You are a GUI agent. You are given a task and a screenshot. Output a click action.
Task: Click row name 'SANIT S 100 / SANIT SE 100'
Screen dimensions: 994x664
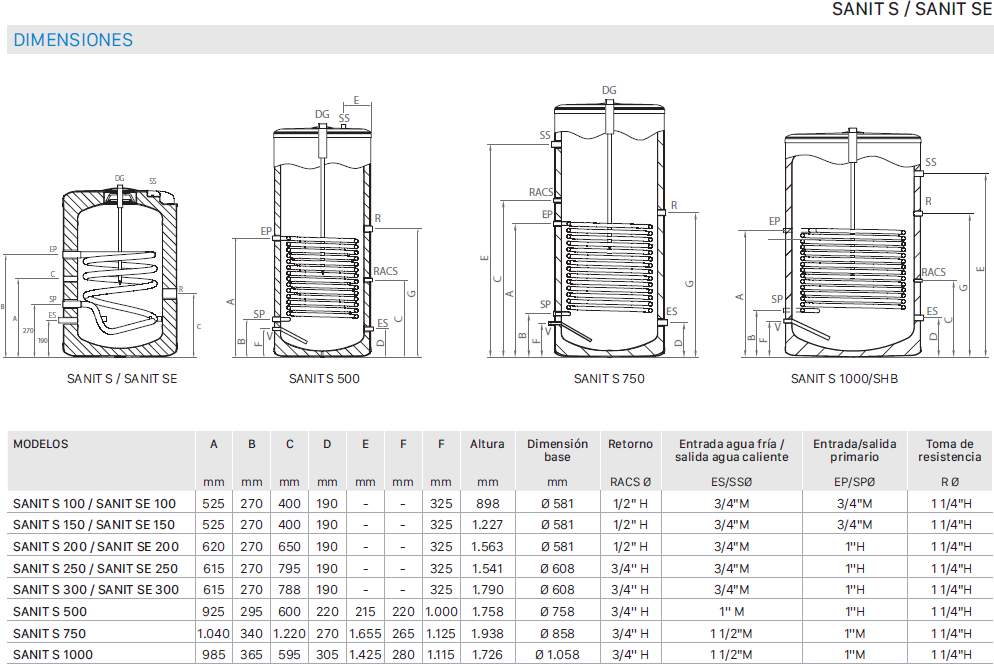[94, 504]
